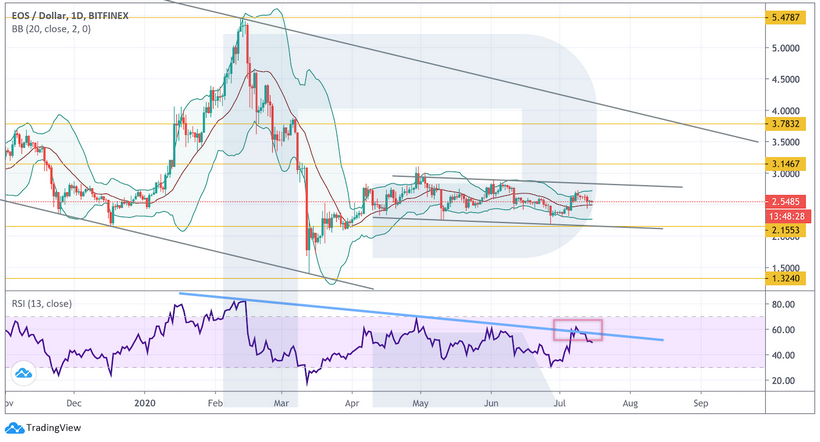The height and width of the screenshot is (442, 820).
Task: Click the TradingView cloud icon in RSI pane
Action: pyautogui.click(x=21, y=374)
